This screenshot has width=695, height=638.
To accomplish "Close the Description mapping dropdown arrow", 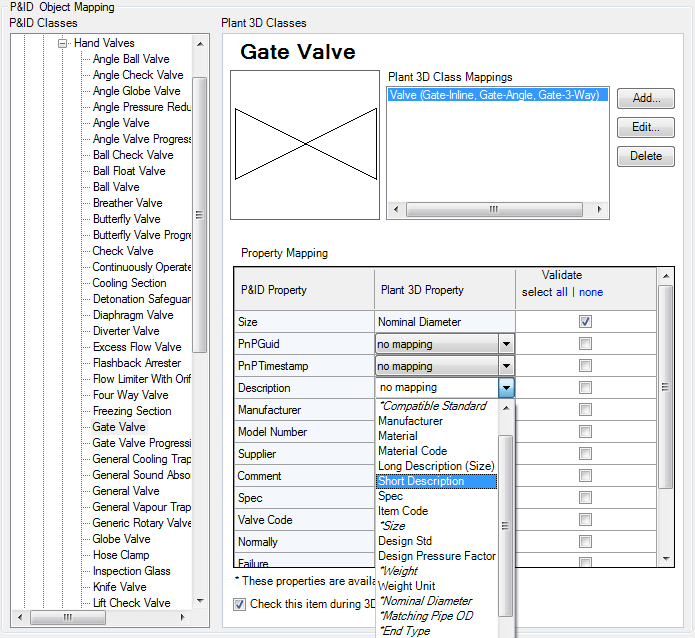I will (506, 388).
